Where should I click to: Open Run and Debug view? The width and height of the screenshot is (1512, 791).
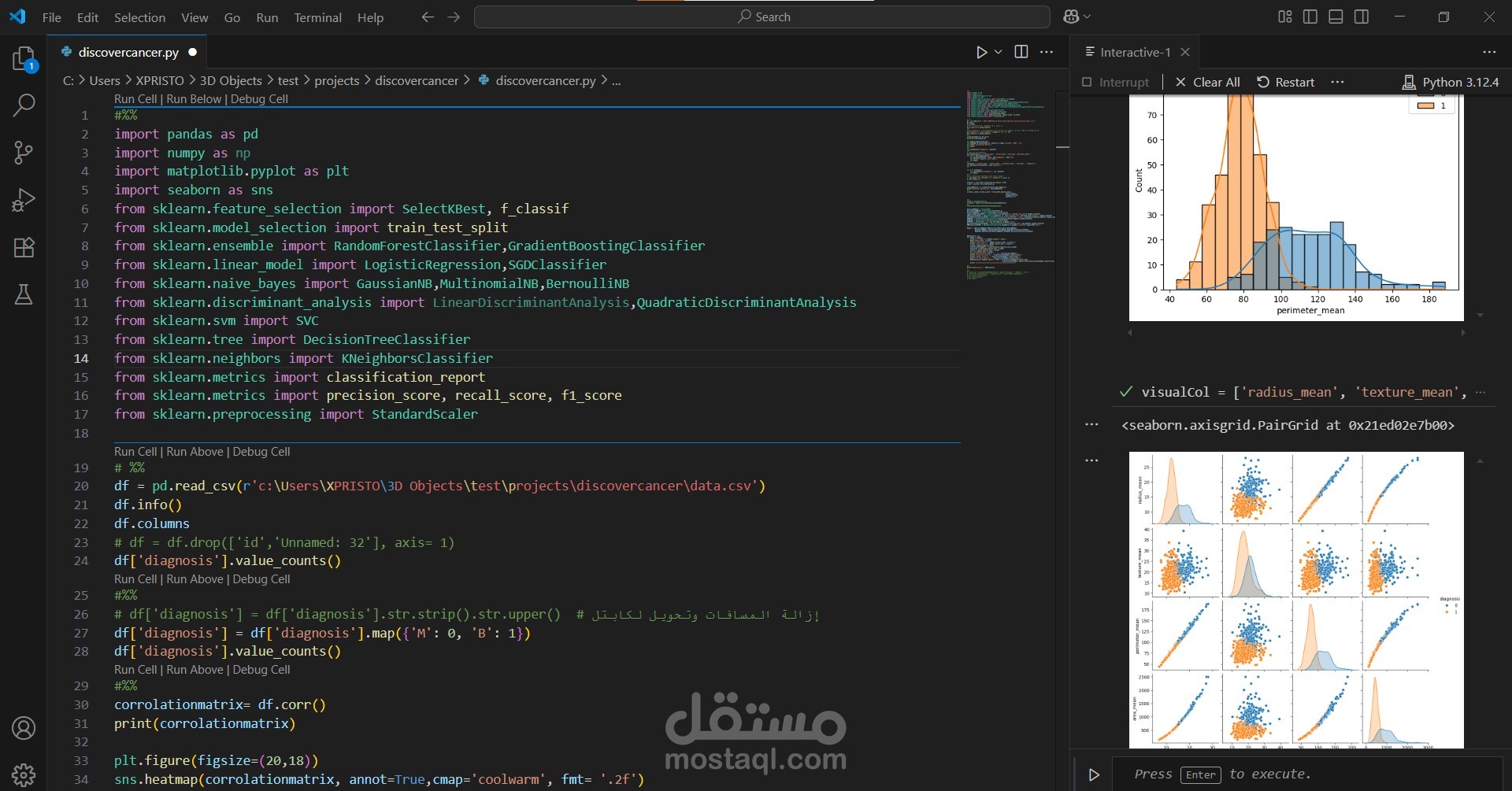point(24,200)
